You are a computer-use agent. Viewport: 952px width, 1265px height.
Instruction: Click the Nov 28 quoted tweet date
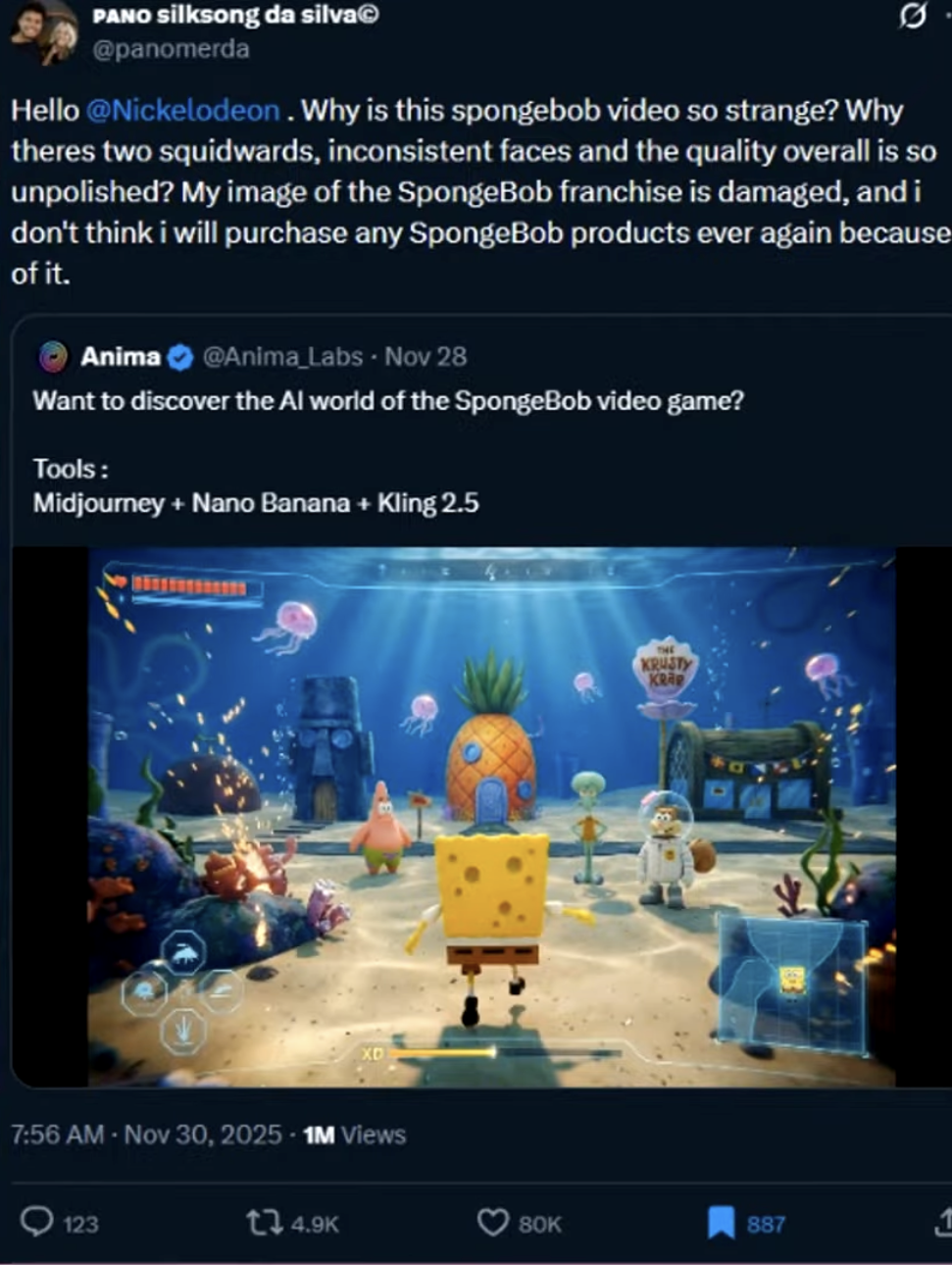click(426, 357)
